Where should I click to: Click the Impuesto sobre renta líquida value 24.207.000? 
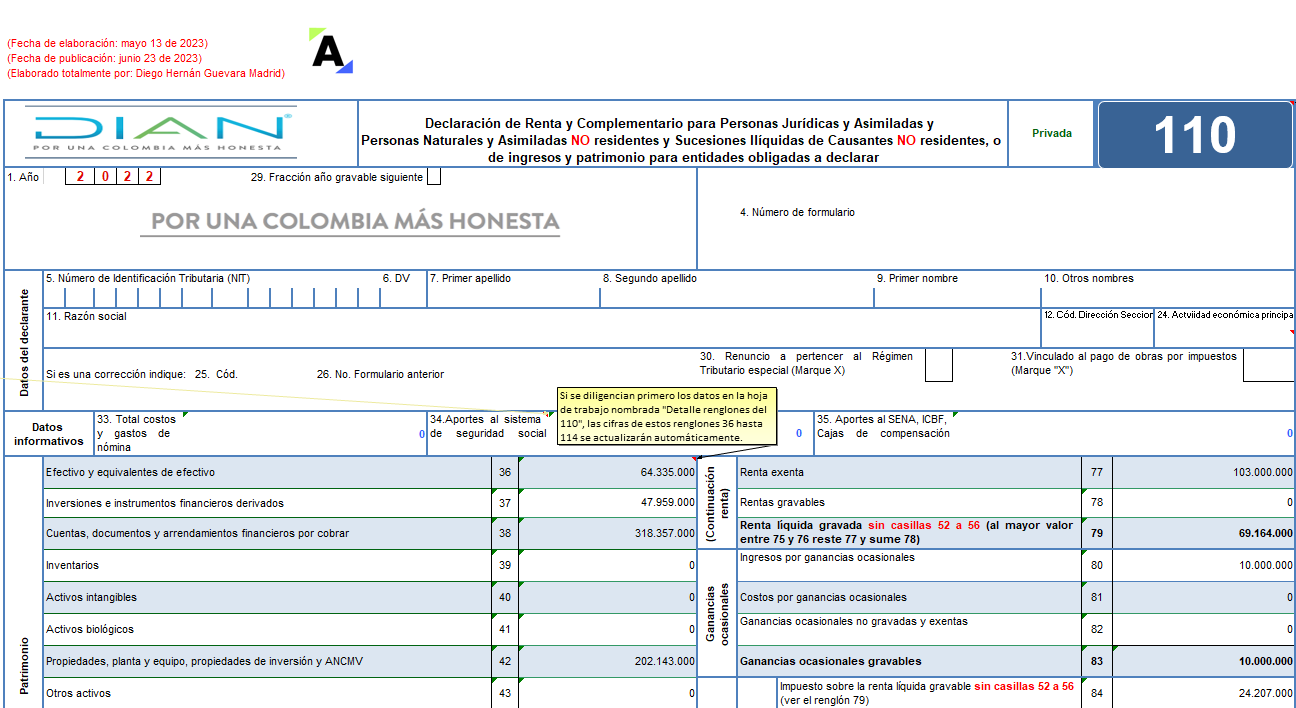pyautogui.click(x=1203, y=693)
